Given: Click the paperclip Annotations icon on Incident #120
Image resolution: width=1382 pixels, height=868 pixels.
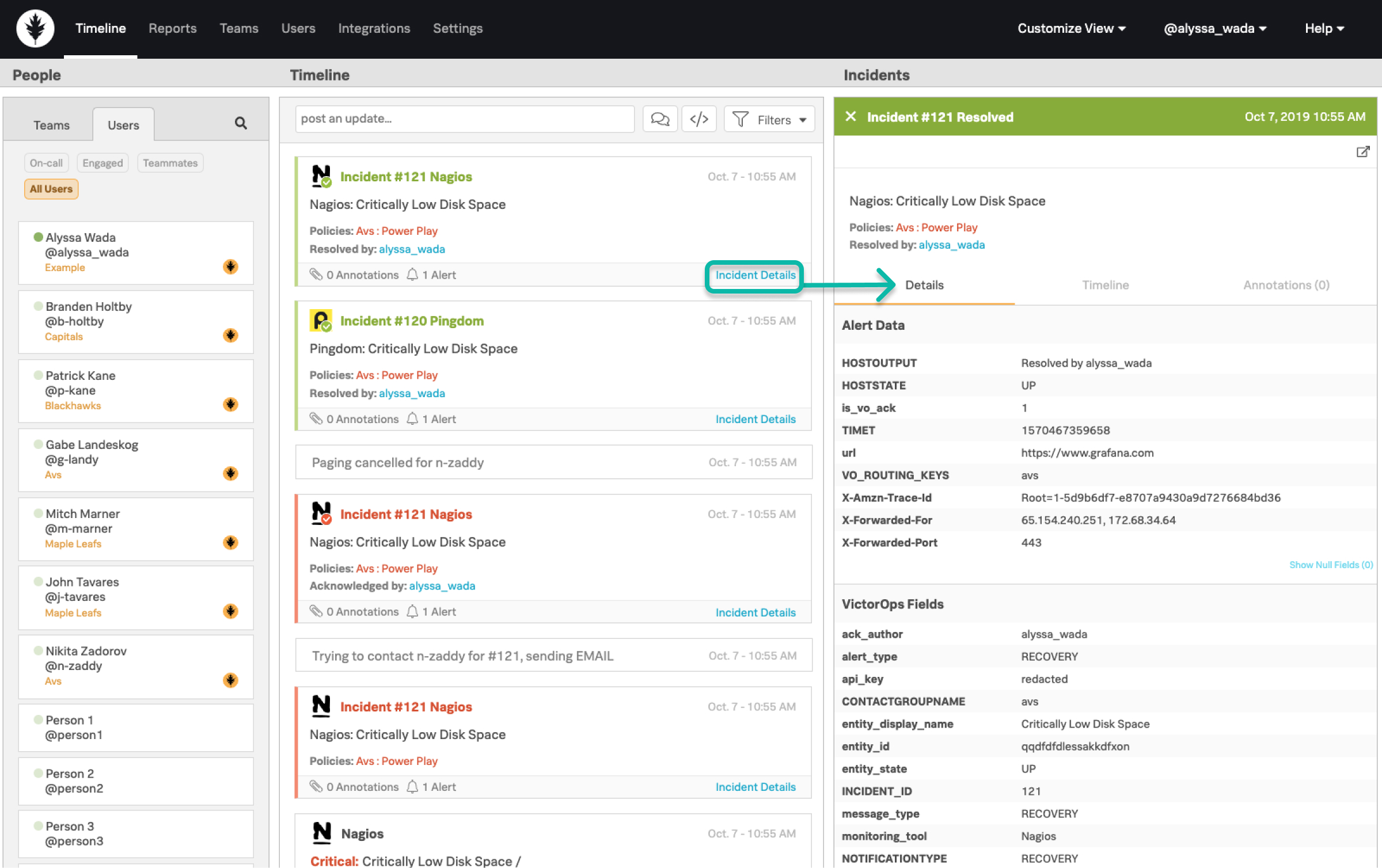Looking at the screenshot, I should 317,419.
